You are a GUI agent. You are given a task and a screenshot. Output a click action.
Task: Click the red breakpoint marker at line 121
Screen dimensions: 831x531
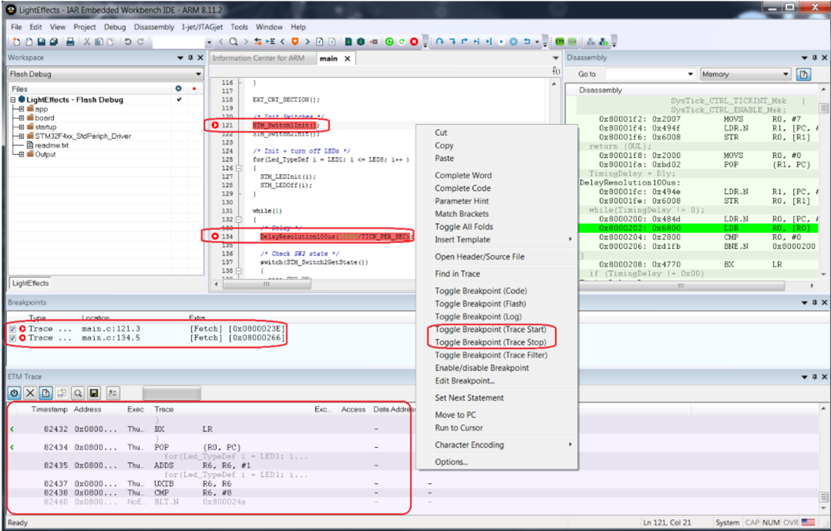215,125
